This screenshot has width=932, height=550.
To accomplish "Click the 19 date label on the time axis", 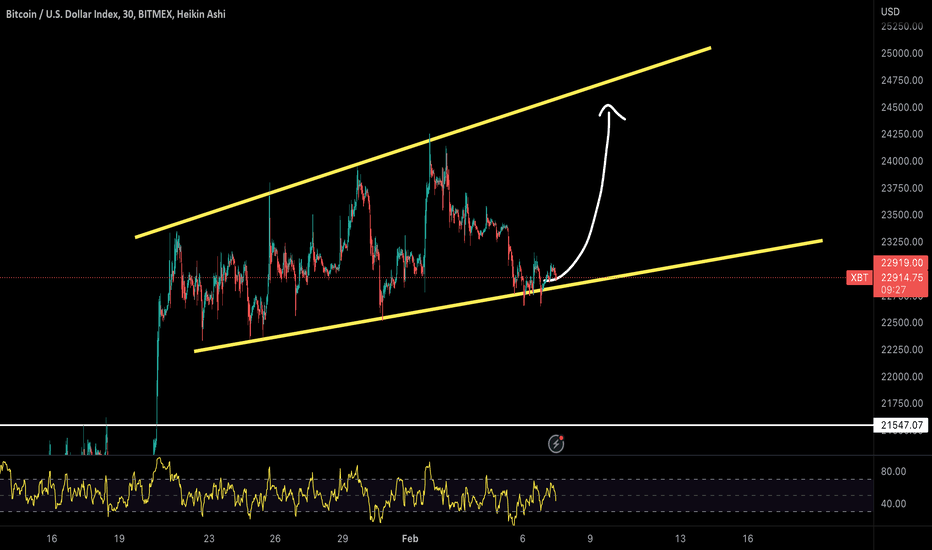I will tap(119, 539).
